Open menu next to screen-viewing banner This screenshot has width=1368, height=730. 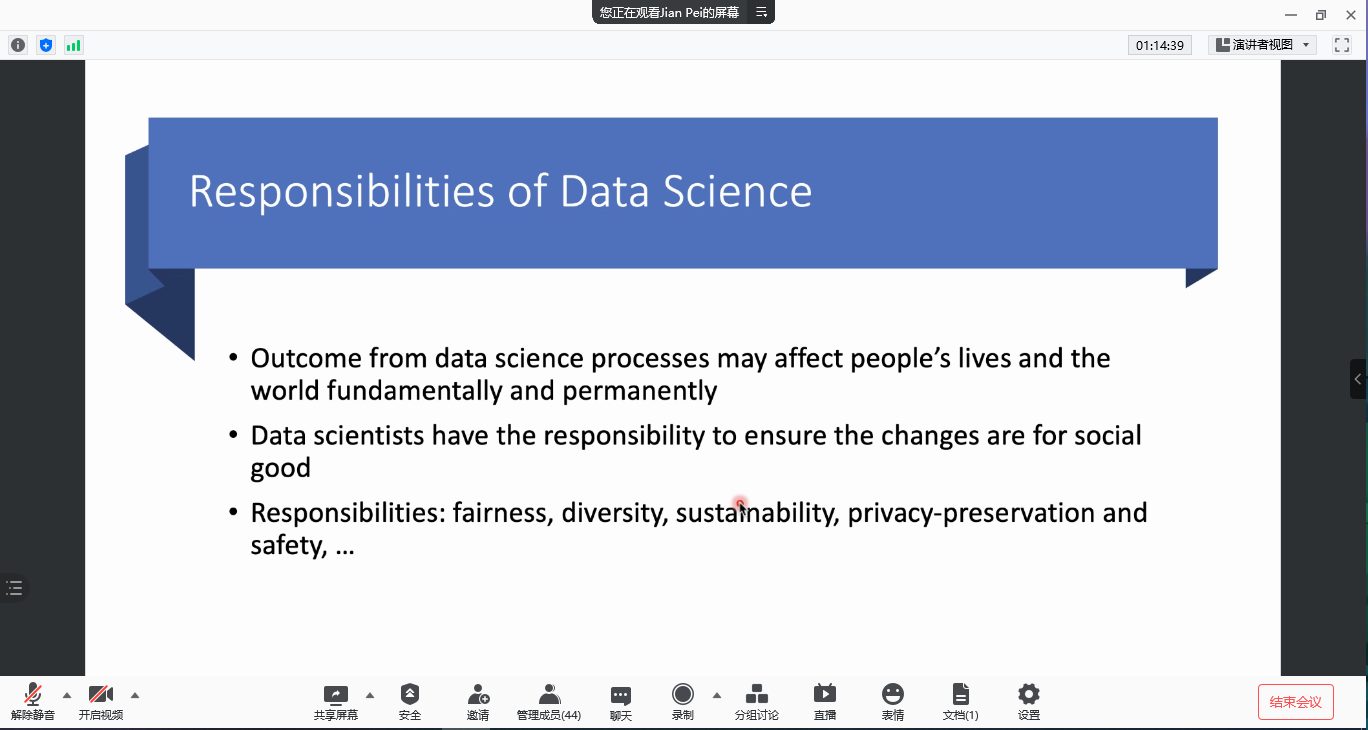[761, 12]
